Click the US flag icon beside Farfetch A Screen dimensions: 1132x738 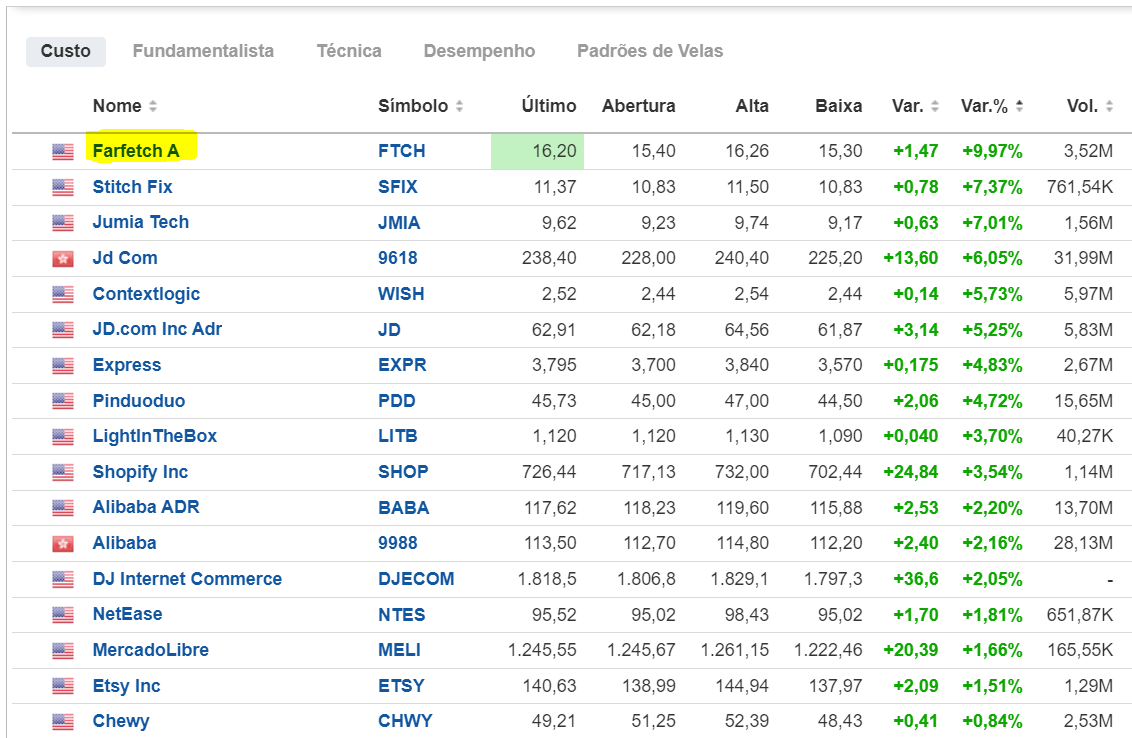click(63, 152)
